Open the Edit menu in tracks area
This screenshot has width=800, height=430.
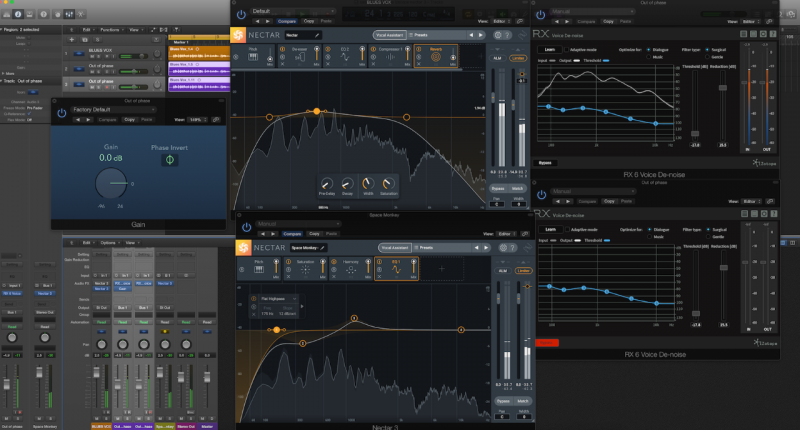(88, 30)
